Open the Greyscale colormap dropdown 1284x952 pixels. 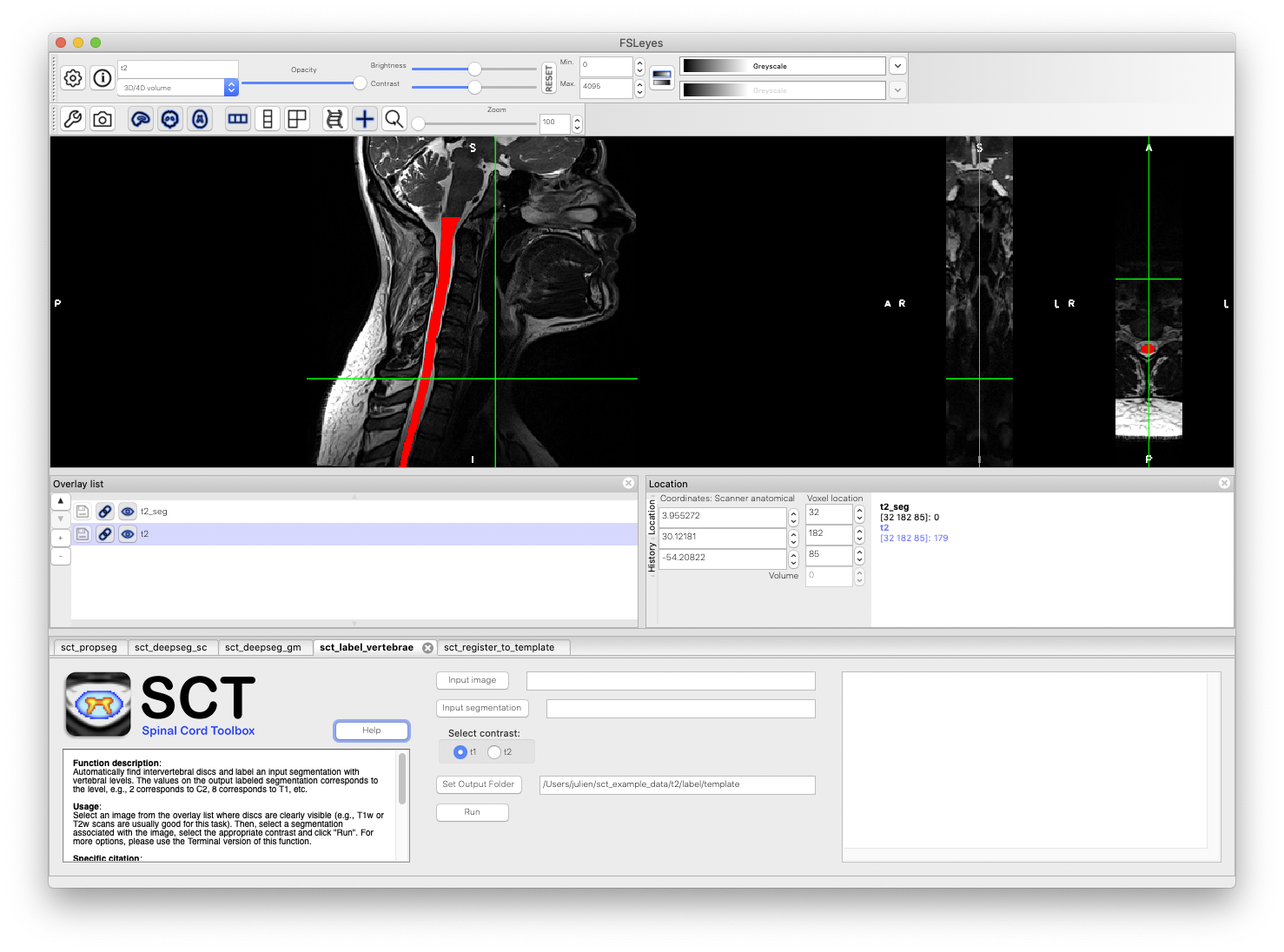coord(897,65)
